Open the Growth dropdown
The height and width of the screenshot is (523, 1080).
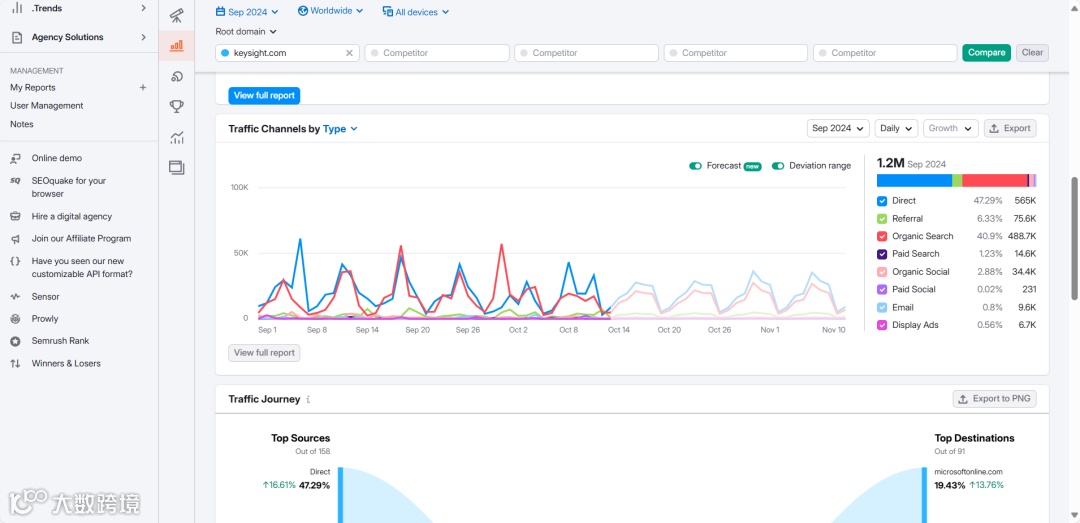pos(951,128)
